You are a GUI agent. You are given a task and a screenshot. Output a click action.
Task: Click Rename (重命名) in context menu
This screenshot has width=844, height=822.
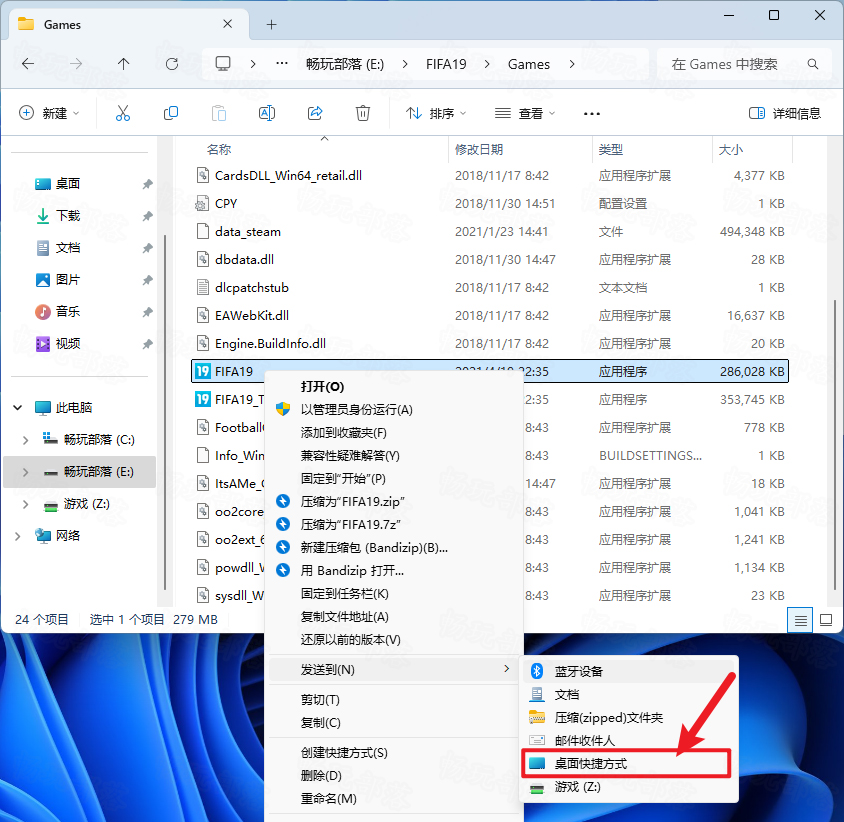(395, 799)
